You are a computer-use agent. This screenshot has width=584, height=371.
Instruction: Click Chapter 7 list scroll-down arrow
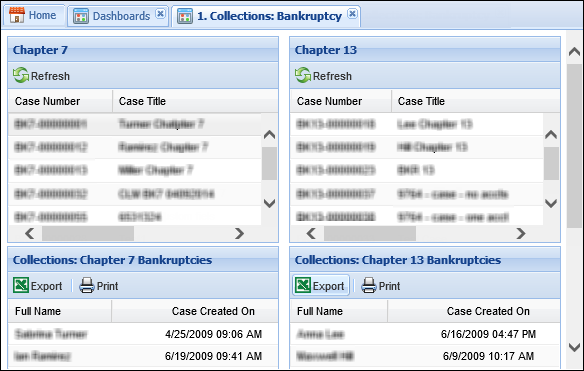click(x=269, y=203)
